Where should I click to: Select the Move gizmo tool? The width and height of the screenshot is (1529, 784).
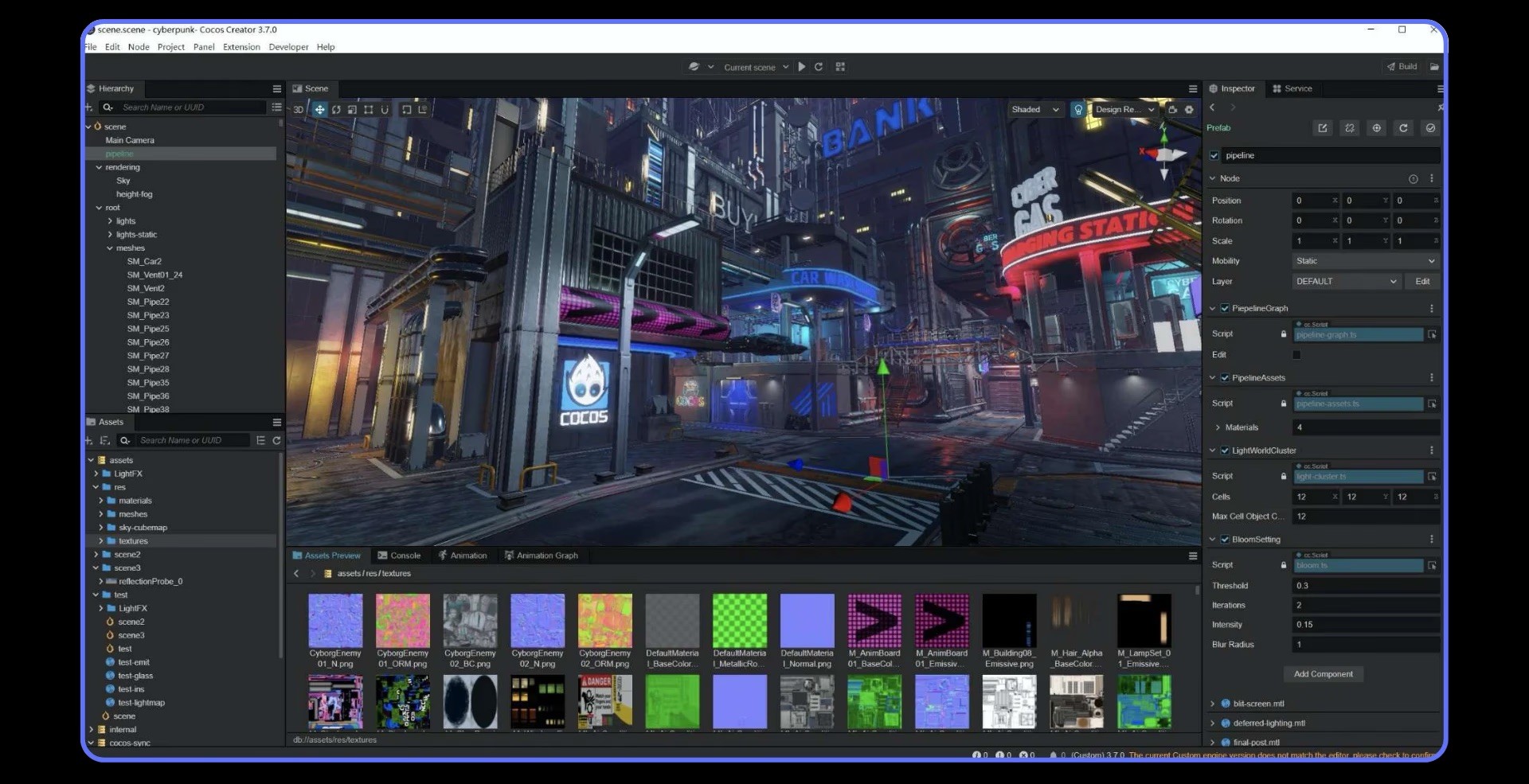pyautogui.click(x=319, y=109)
